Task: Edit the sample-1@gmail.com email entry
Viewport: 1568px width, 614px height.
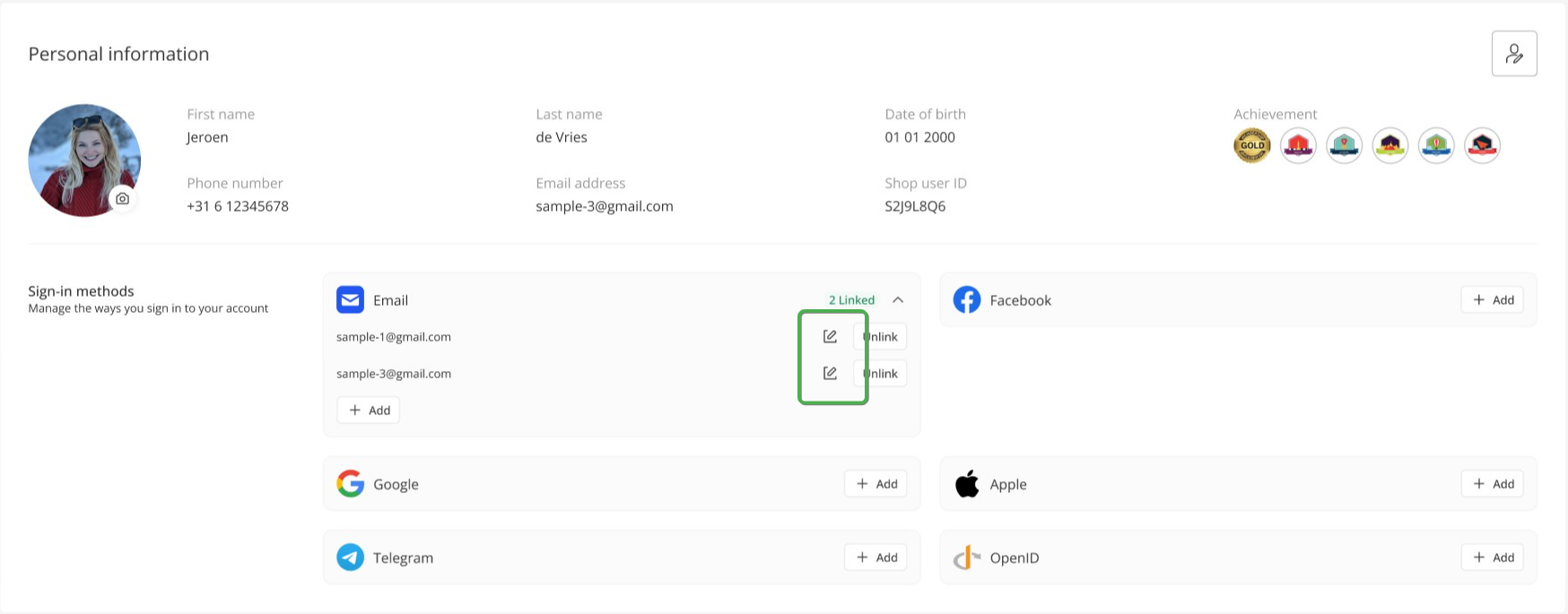Action: point(830,336)
